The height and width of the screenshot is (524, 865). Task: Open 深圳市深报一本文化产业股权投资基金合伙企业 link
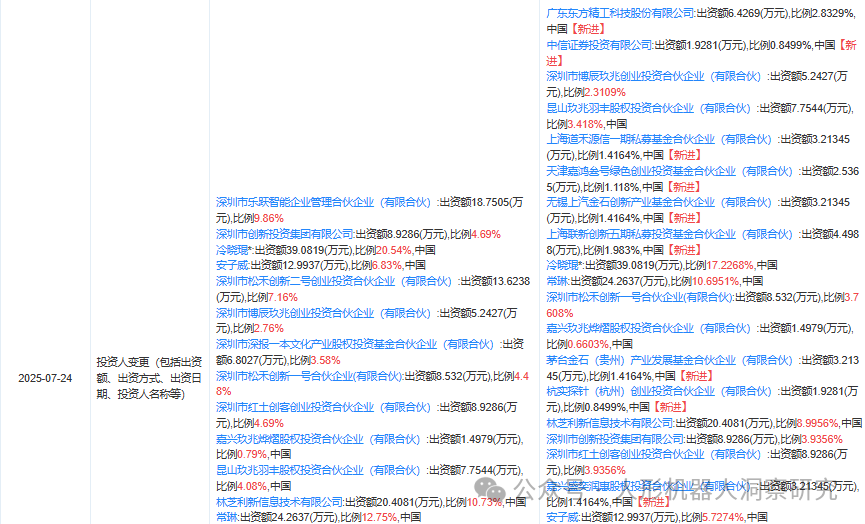click(354, 344)
